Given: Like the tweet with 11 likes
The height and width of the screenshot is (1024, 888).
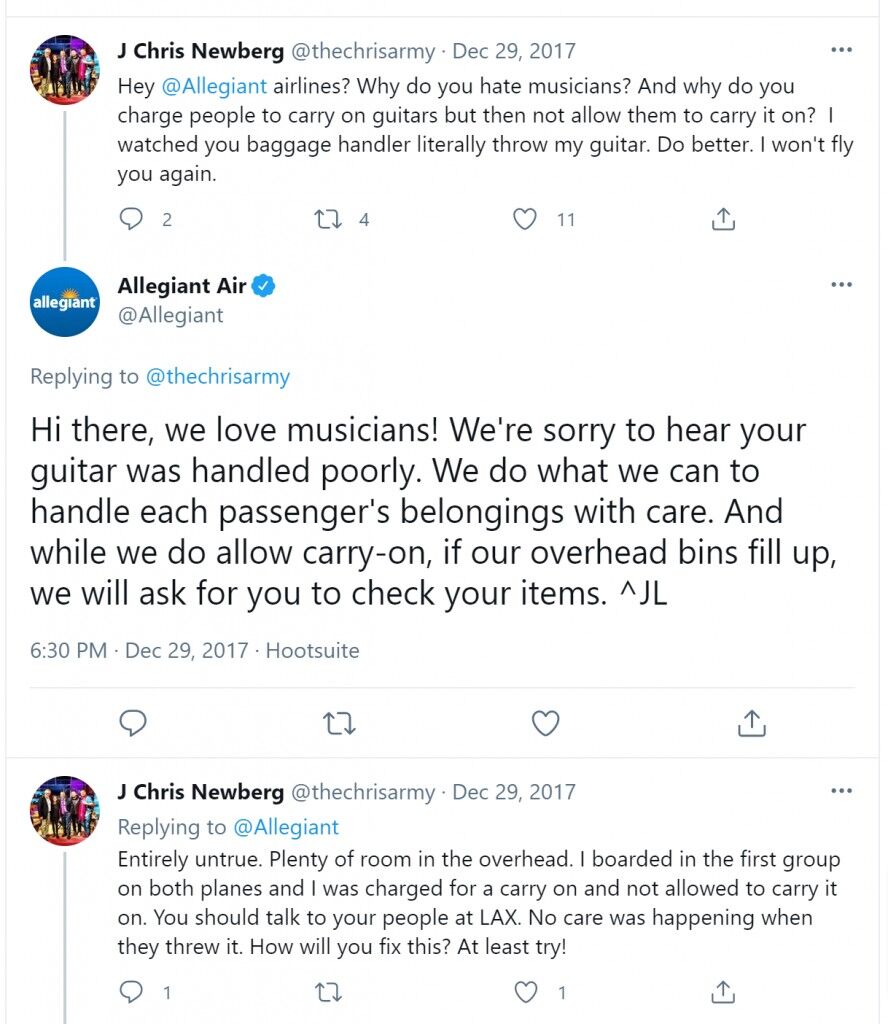Looking at the screenshot, I should pos(524,219).
